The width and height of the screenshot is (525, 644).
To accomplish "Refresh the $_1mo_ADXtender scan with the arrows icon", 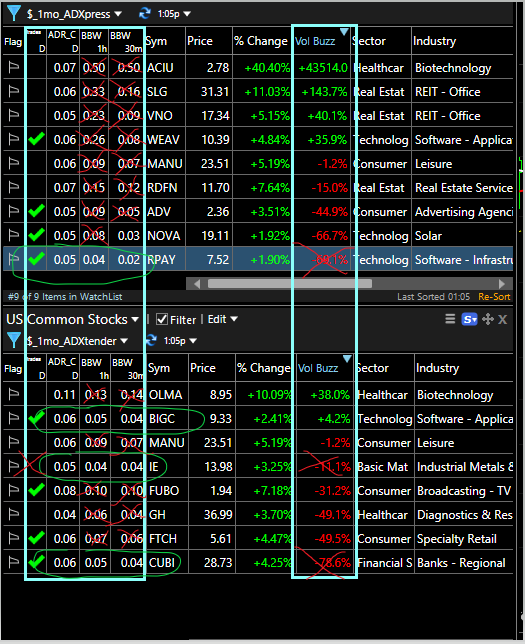I will pyautogui.click(x=151, y=340).
